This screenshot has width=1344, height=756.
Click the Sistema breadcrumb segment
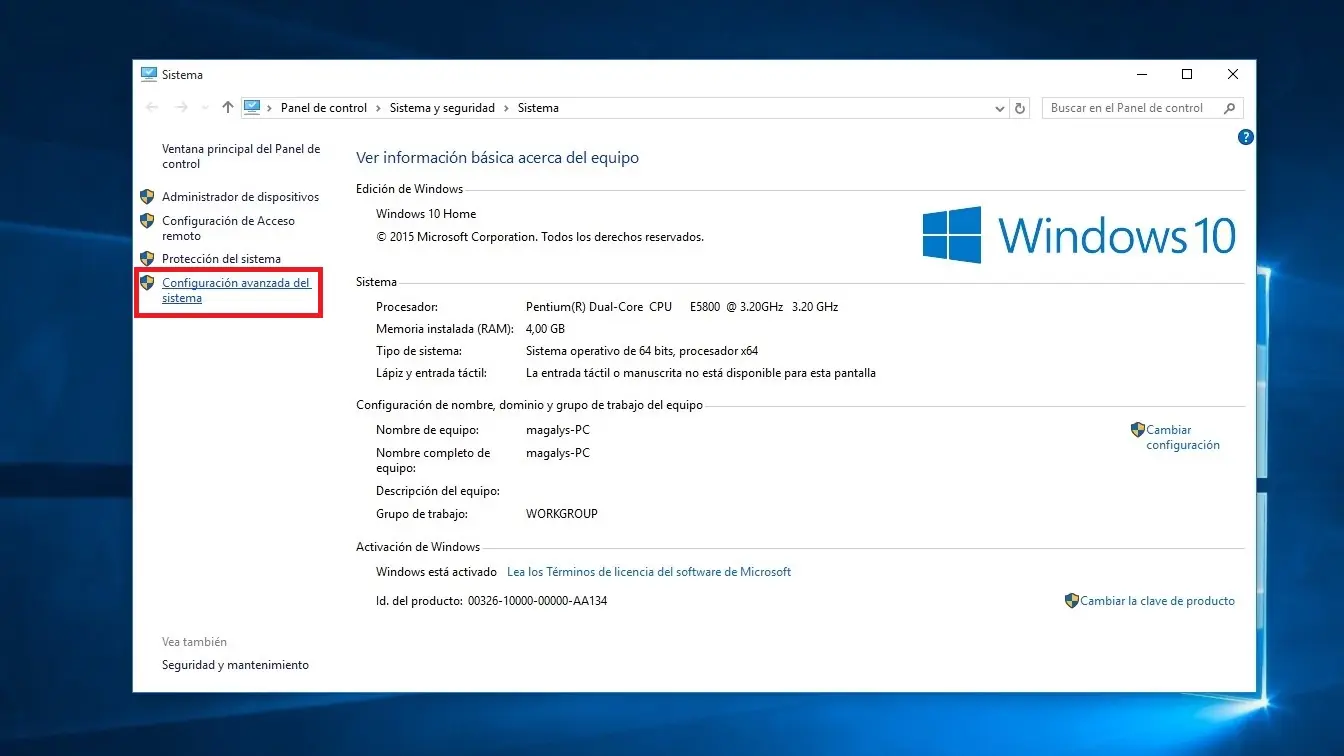(538, 108)
